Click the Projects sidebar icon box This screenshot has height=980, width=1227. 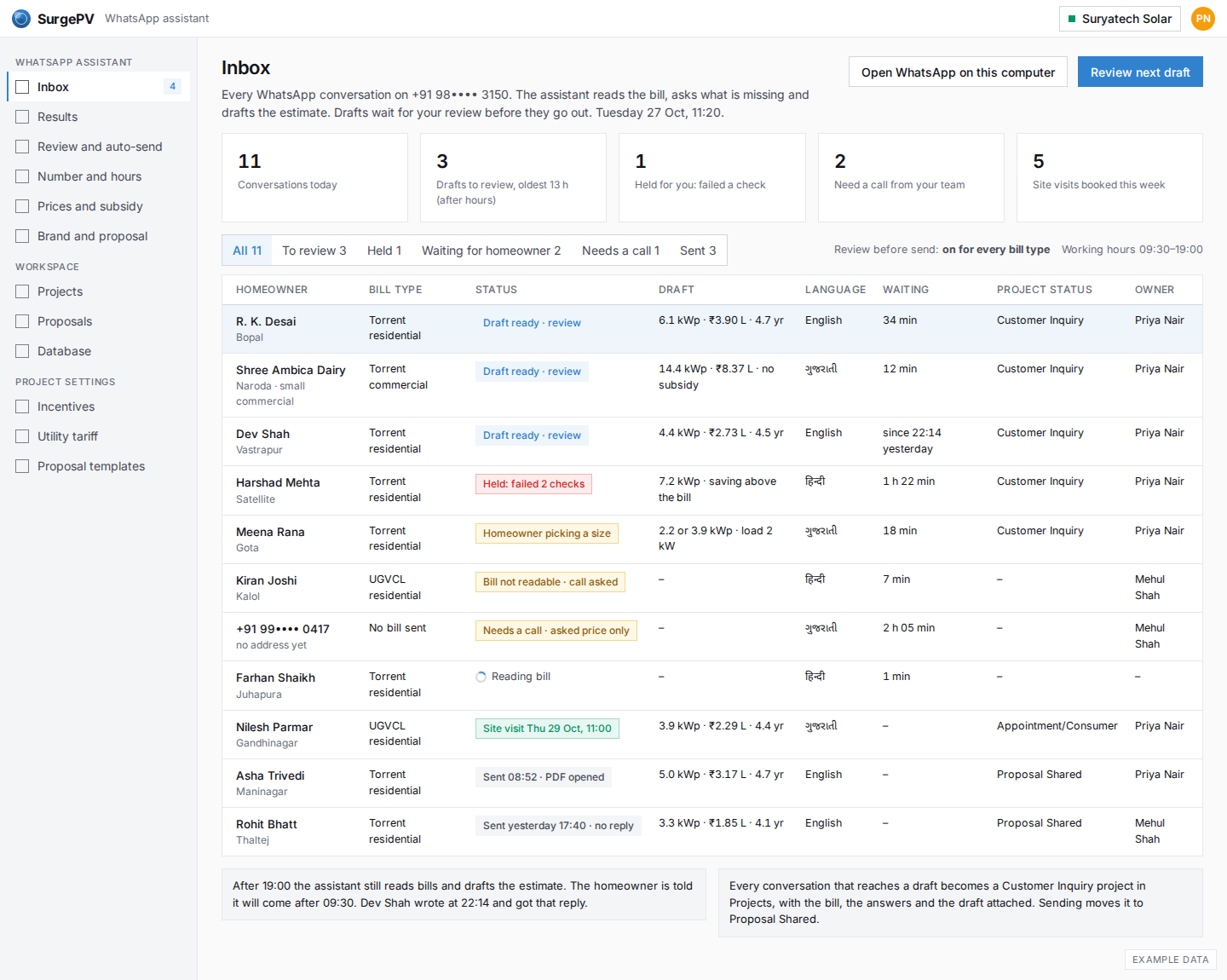tap(22, 291)
